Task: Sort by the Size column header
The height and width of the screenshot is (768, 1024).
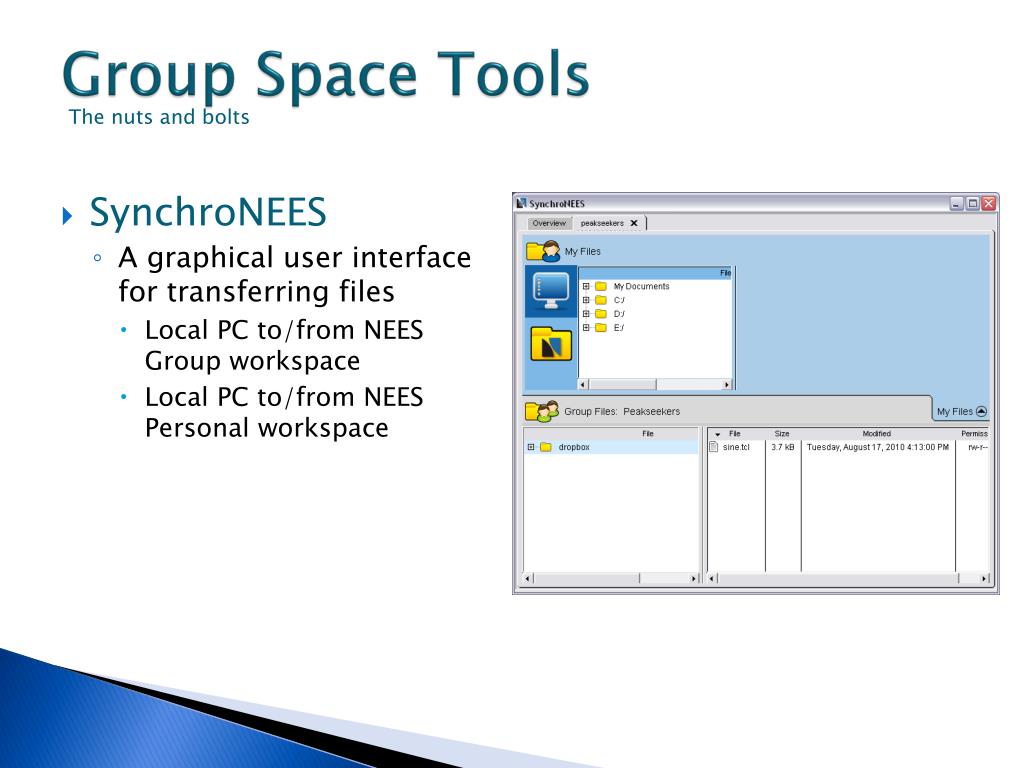Action: 782,434
